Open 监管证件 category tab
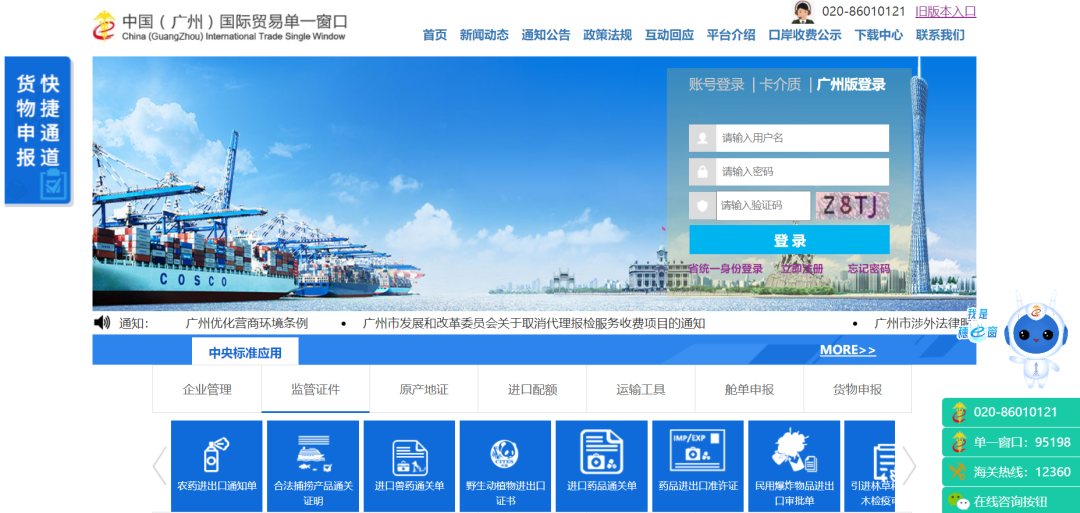Image resolution: width=1080 pixels, height=513 pixels. (x=315, y=389)
